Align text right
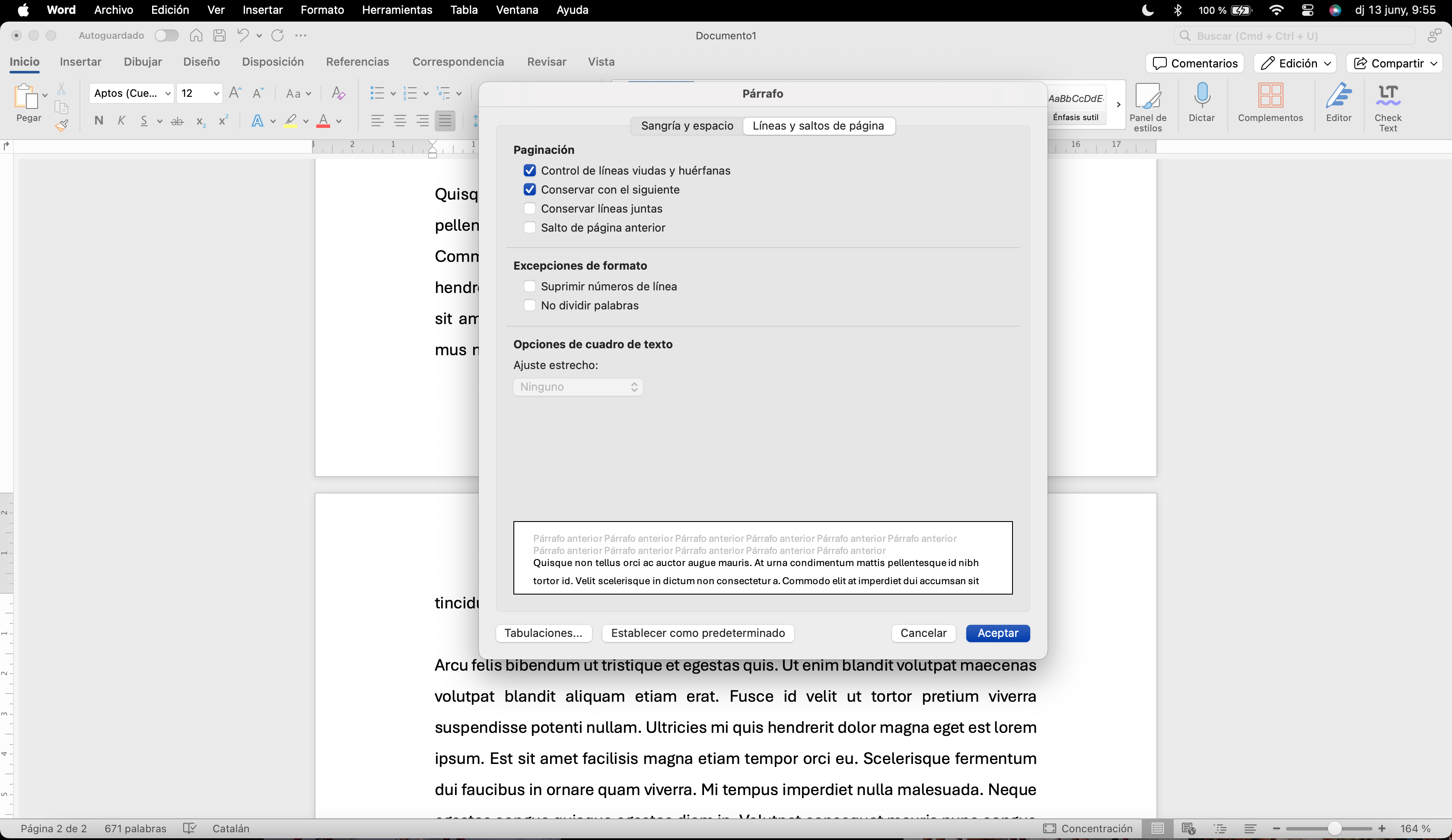 (422, 121)
